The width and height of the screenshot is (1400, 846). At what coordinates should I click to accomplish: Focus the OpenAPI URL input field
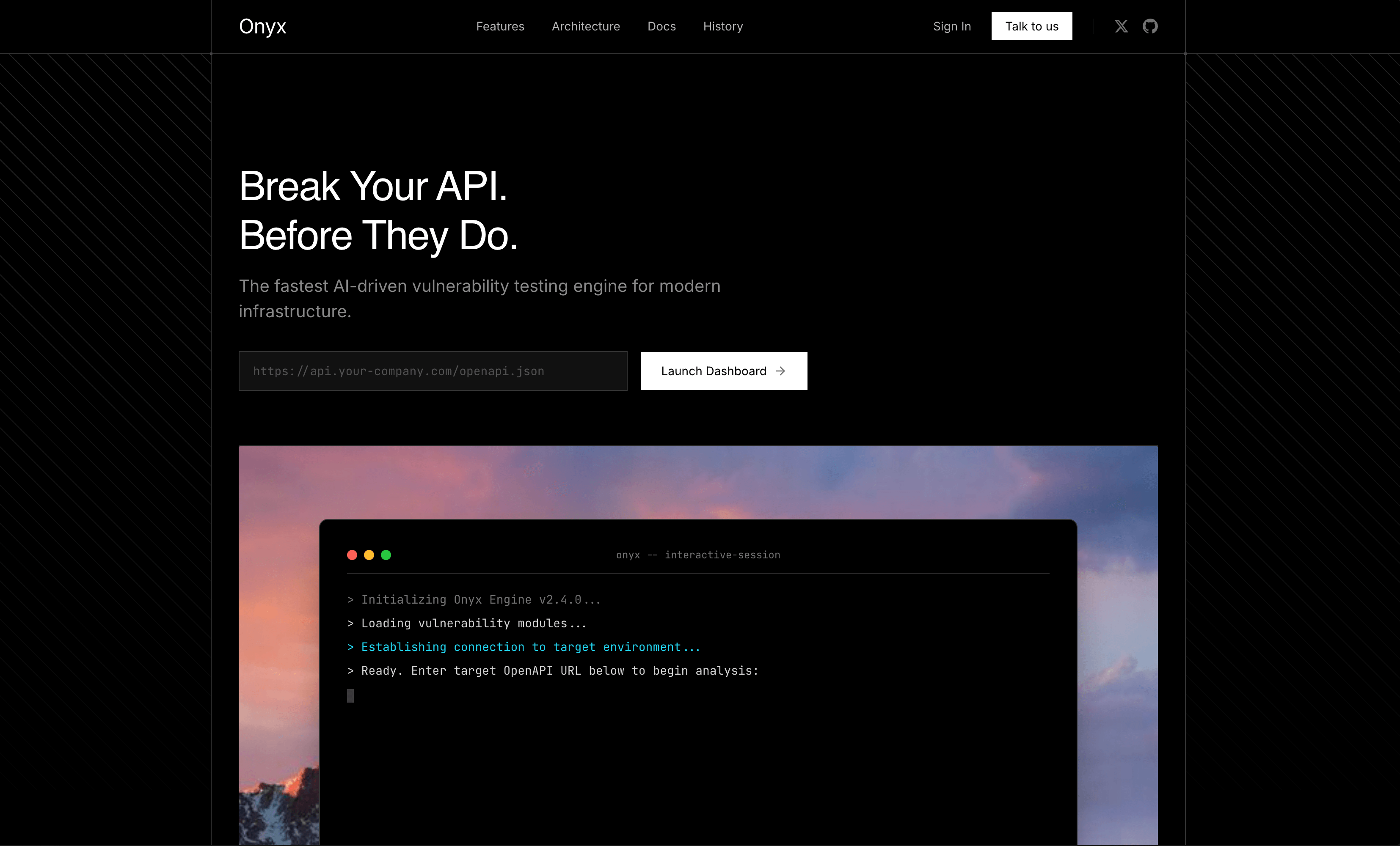click(433, 371)
